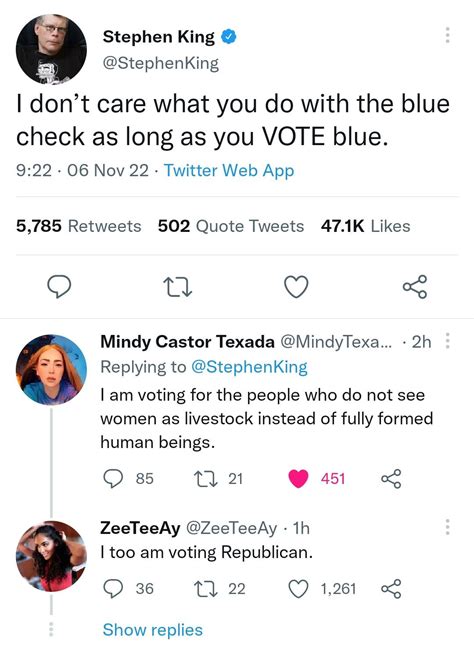Open more options on Mindy Castor Texada's reply
The height and width of the screenshot is (651, 474).
click(447, 340)
